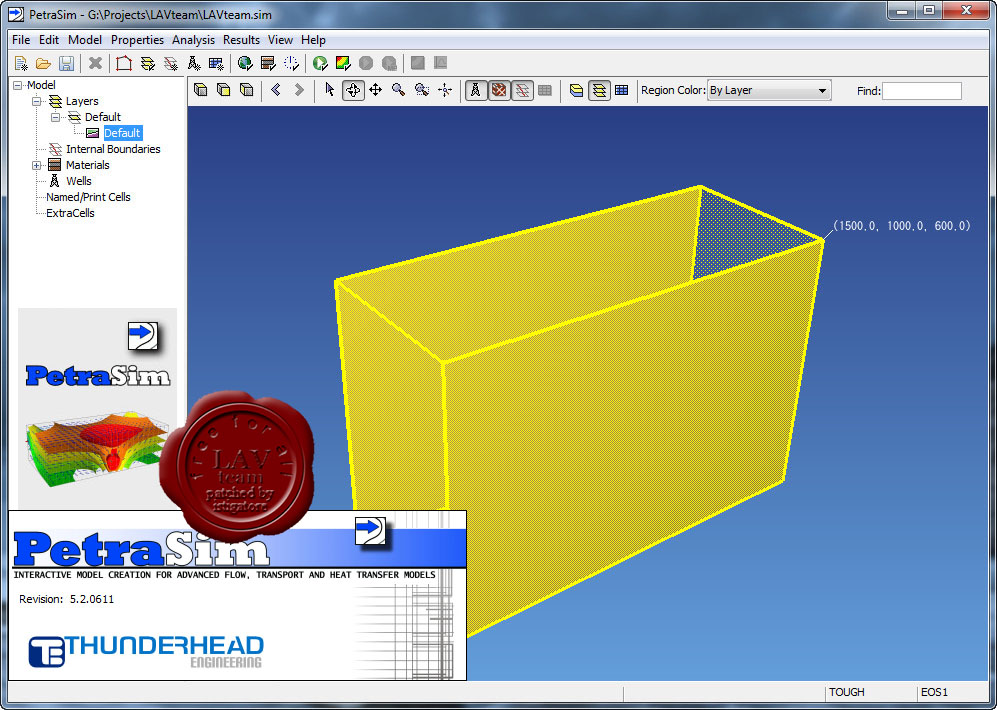Add a well using derrick toolbar icon
This screenshot has height=710, width=997.
coord(194,63)
